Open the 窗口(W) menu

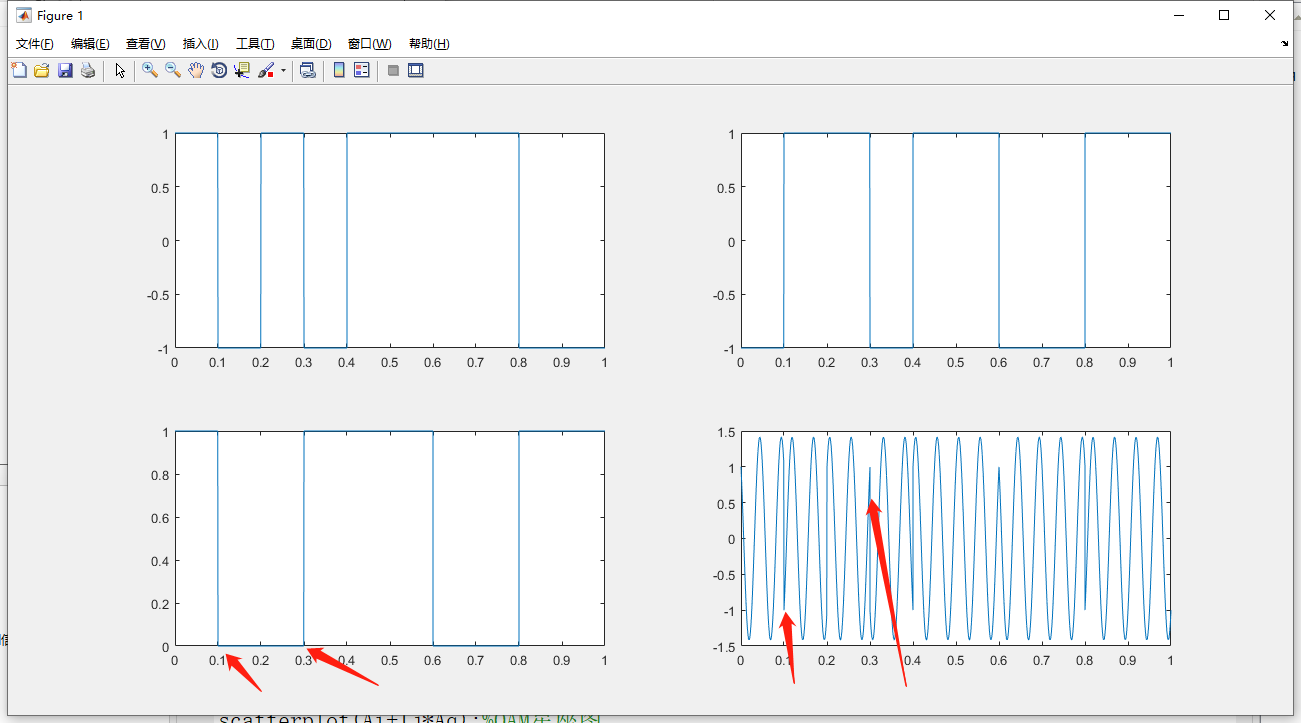point(370,44)
